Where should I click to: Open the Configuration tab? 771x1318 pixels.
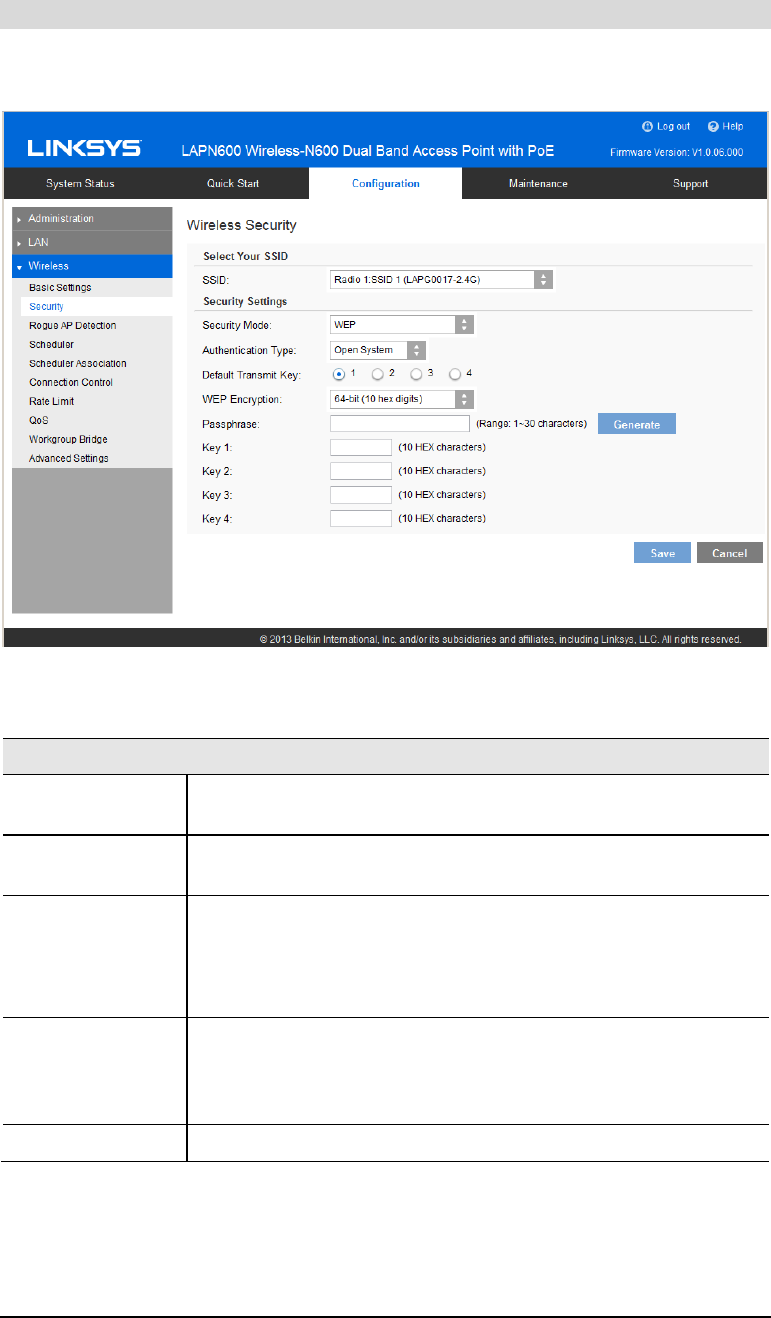pos(386,183)
